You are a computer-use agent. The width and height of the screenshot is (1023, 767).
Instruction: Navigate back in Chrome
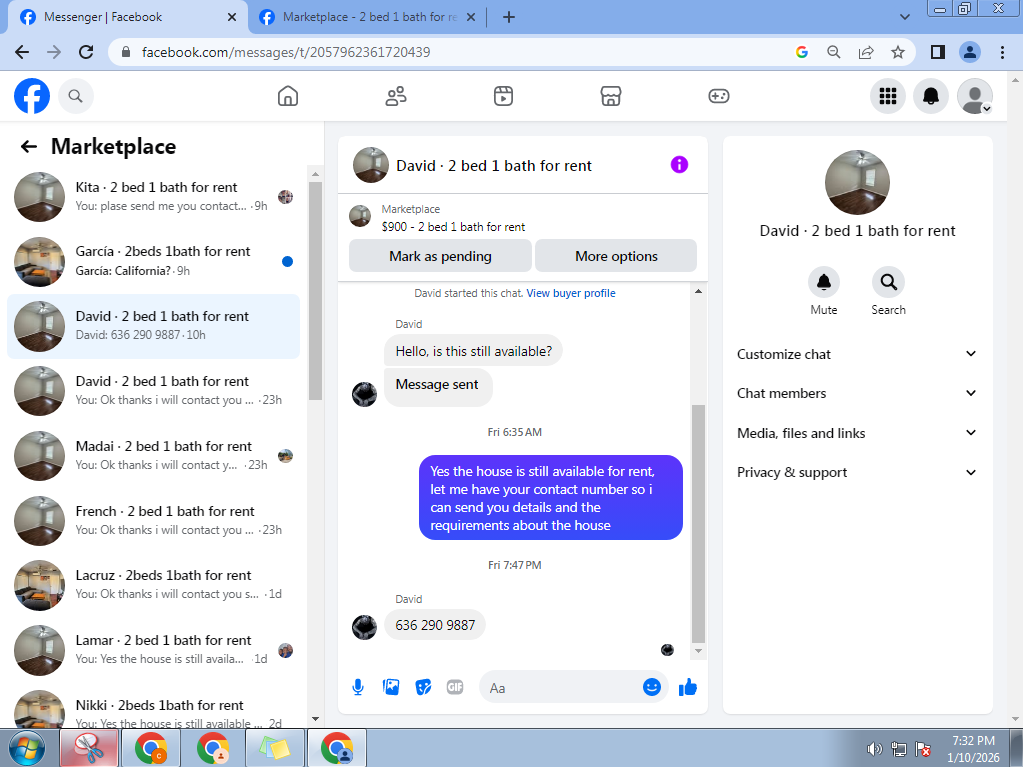(x=22, y=52)
